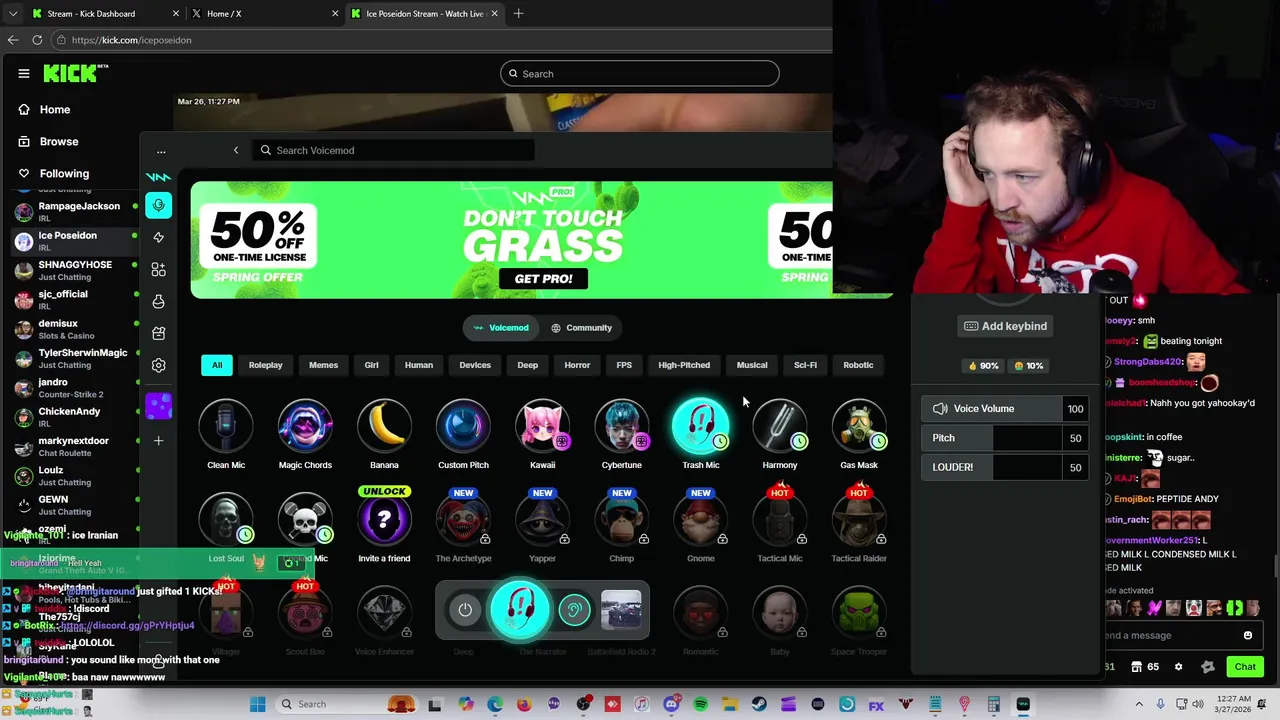Open the flask Voicelab sidebar icon

[158, 301]
